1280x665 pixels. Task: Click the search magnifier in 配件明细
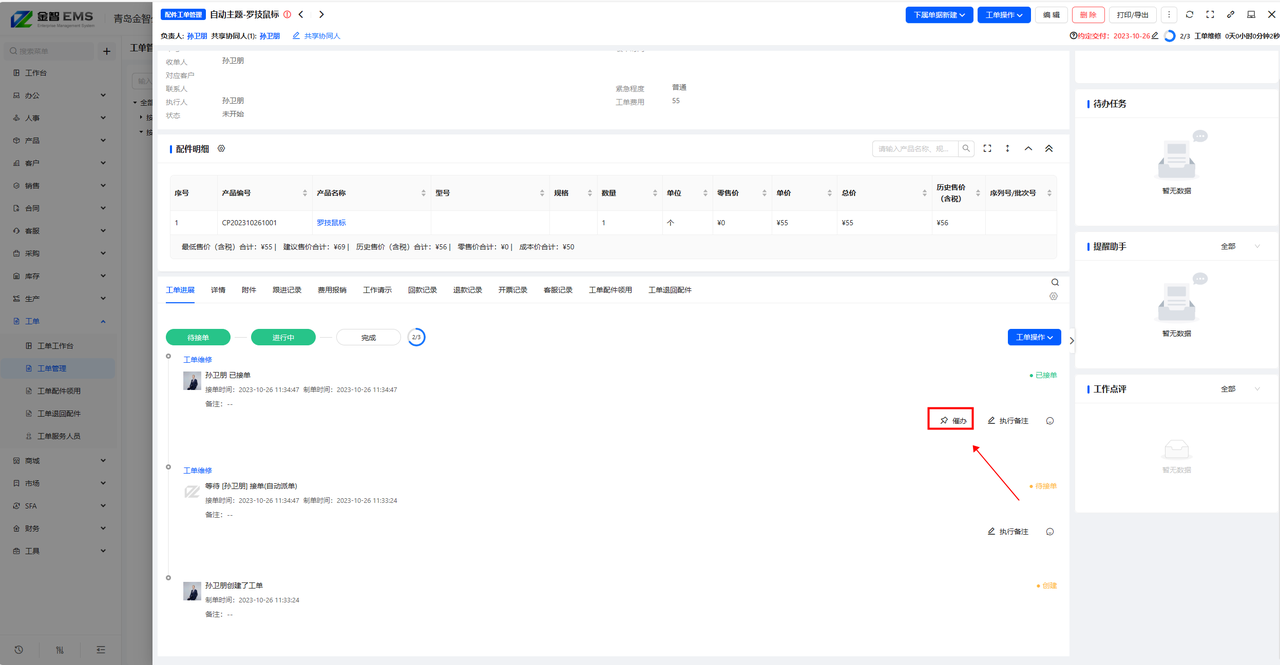tap(966, 148)
